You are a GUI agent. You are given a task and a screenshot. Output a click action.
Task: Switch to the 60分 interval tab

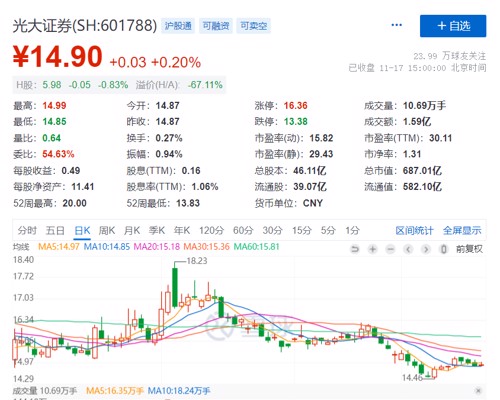[243, 230]
